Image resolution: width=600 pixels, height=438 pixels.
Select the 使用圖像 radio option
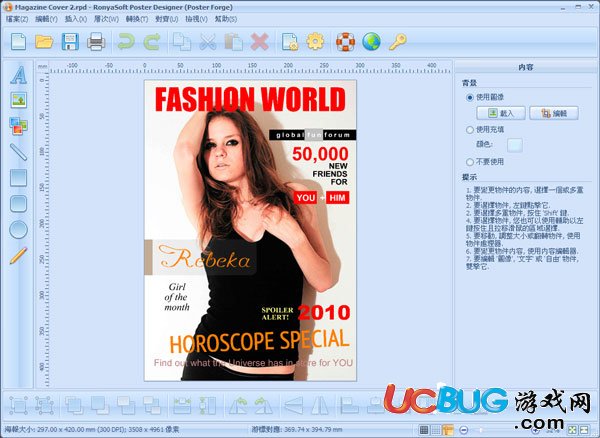pos(470,98)
